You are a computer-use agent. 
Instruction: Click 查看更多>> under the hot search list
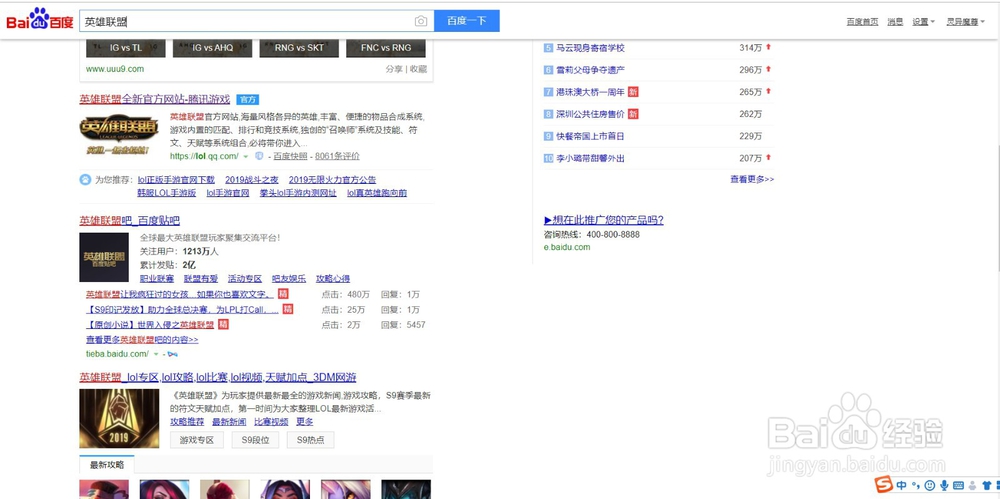pyautogui.click(x=752, y=180)
